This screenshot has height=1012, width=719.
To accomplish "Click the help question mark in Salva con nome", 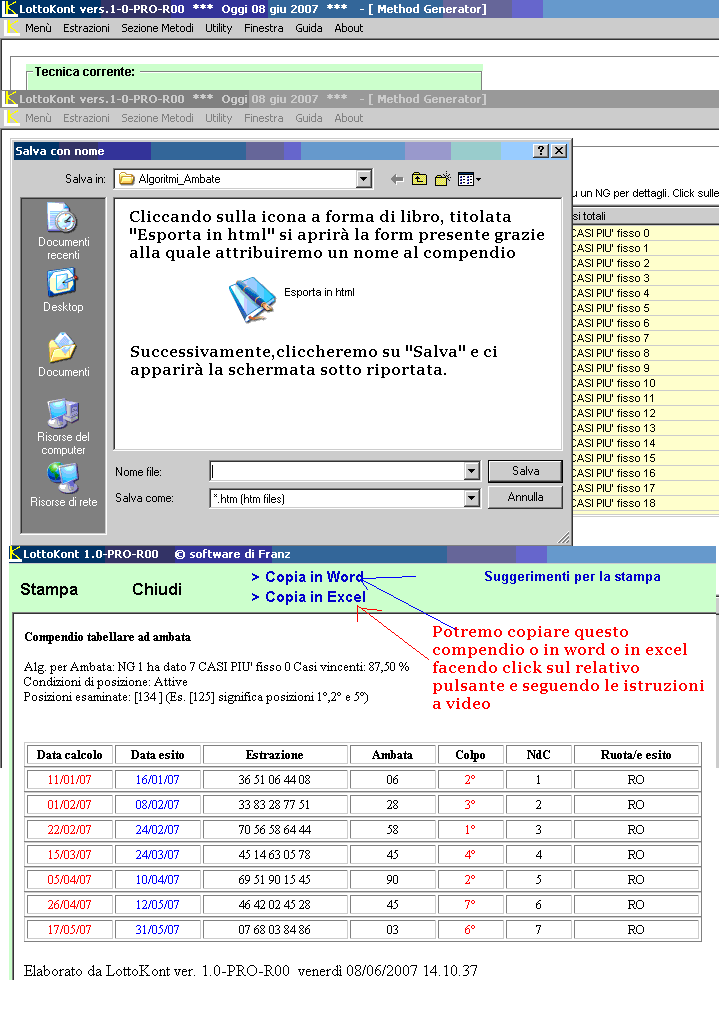I will coord(541,150).
